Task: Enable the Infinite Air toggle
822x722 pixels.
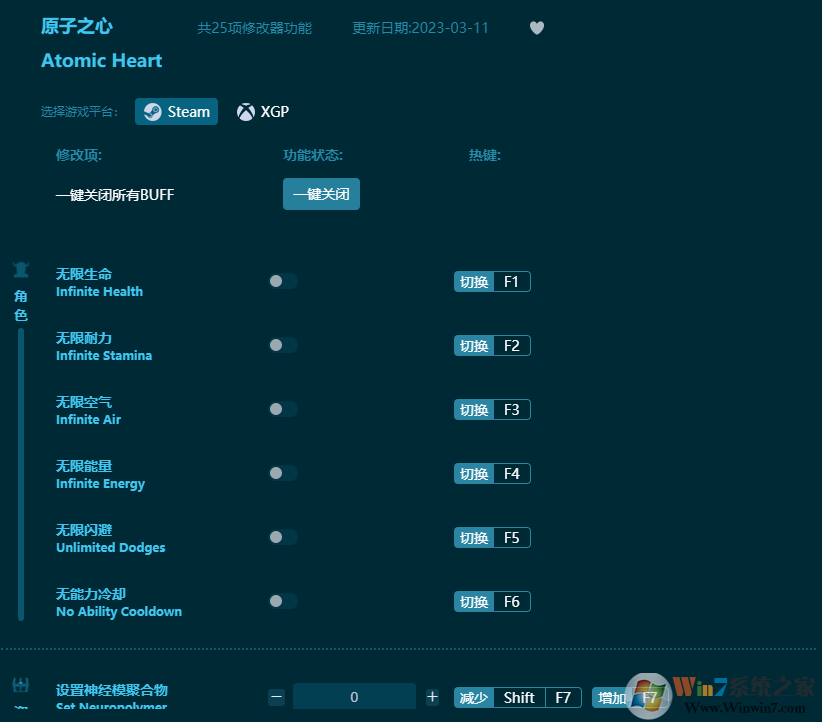Action: click(283, 409)
